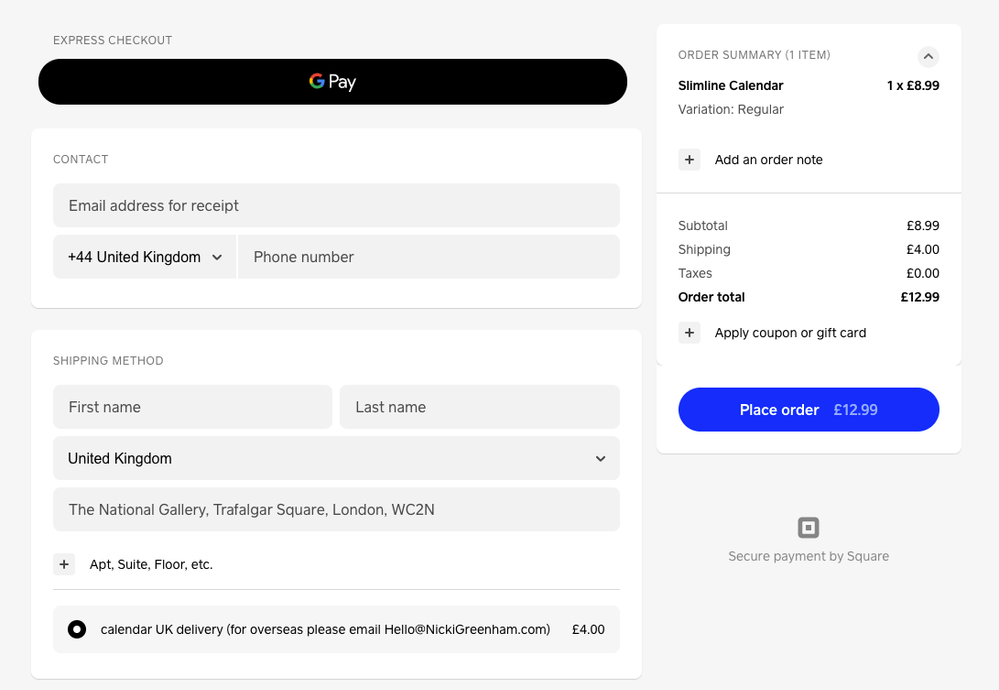Click the National Gallery address field
Screen dimensions: 999x690
tap(336, 510)
